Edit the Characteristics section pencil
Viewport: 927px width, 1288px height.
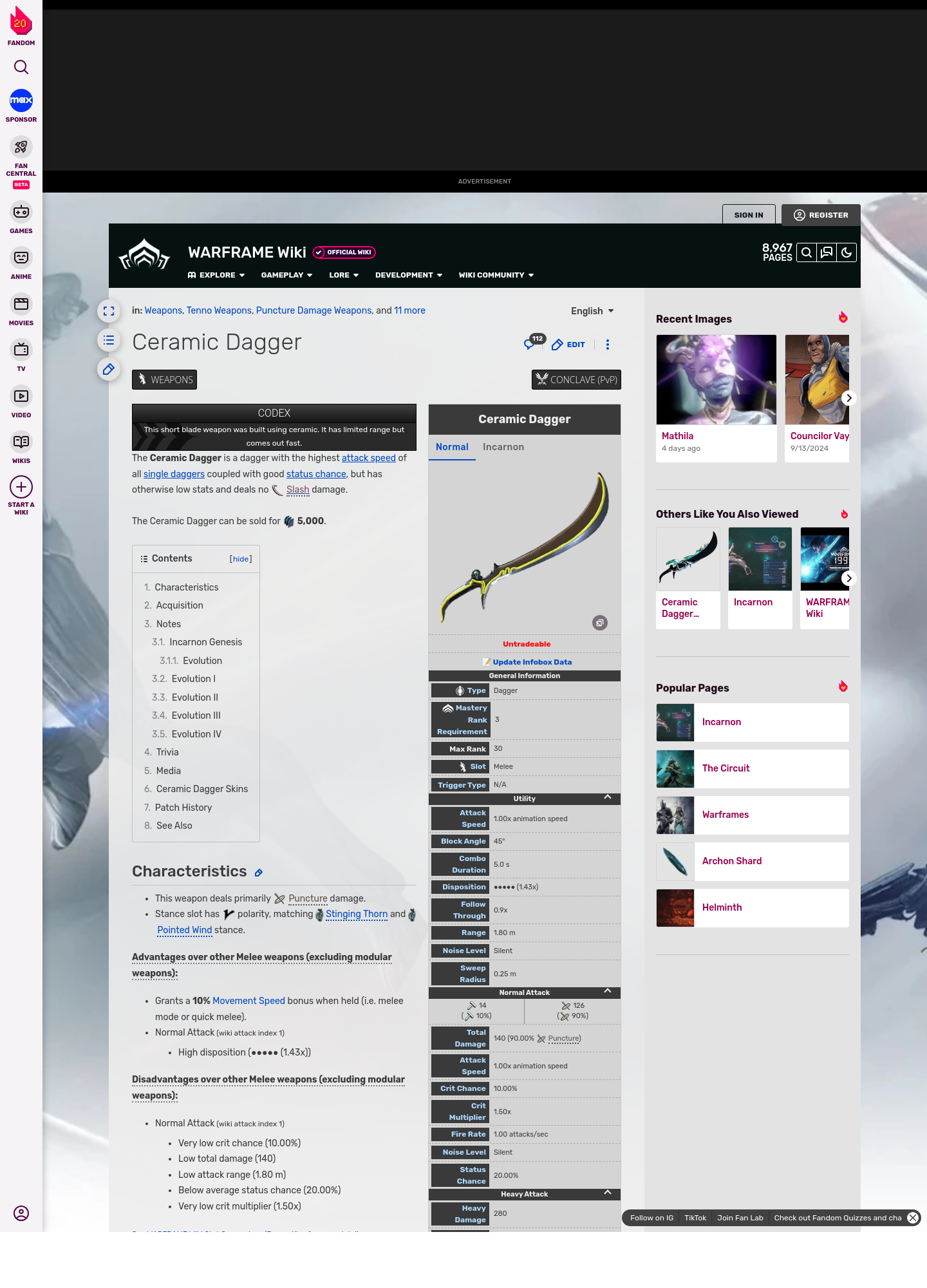point(259,873)
